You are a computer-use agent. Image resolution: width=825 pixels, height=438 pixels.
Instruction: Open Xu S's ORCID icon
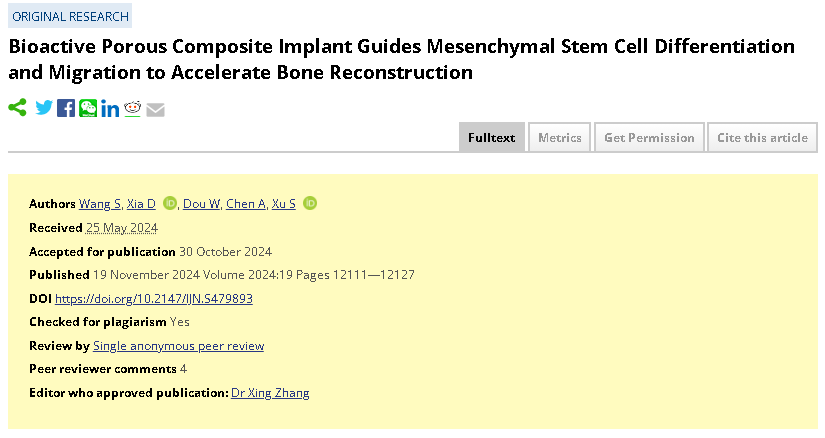[310, 203]
